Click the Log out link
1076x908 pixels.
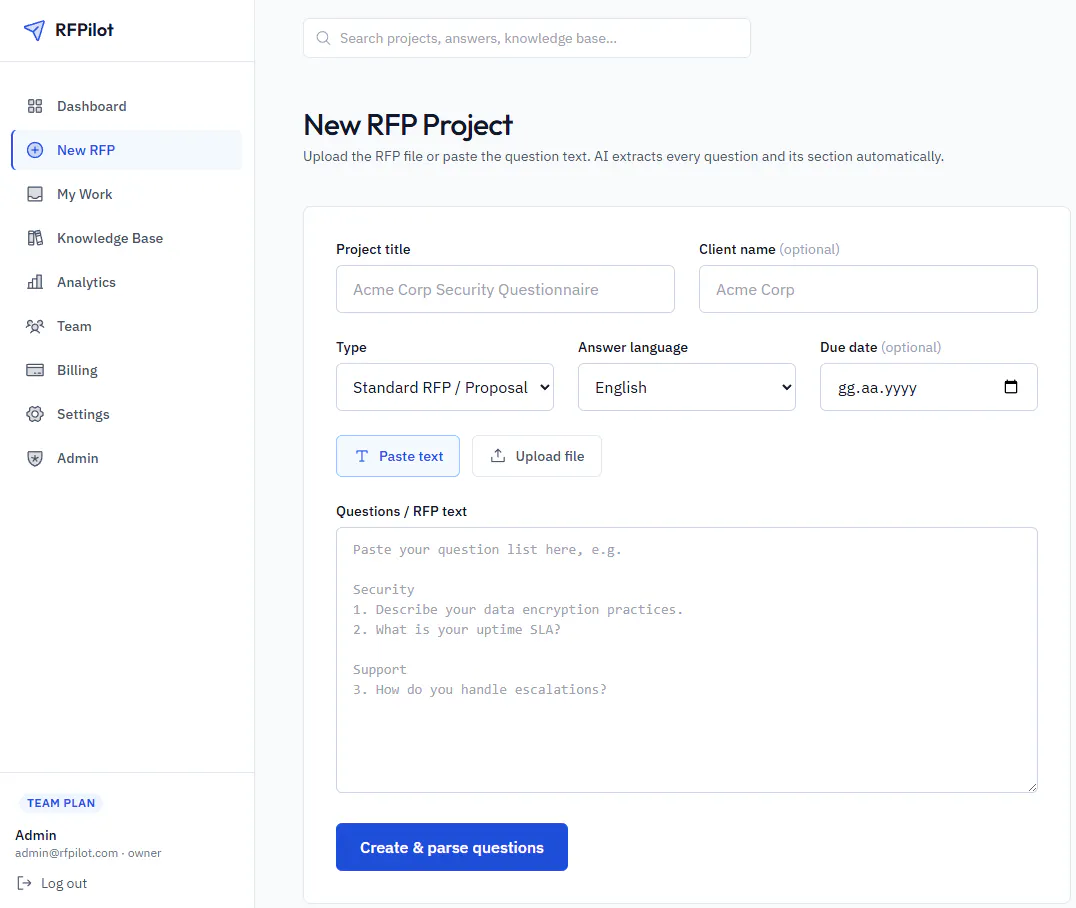pyautogui.click(x=52, y=883)
